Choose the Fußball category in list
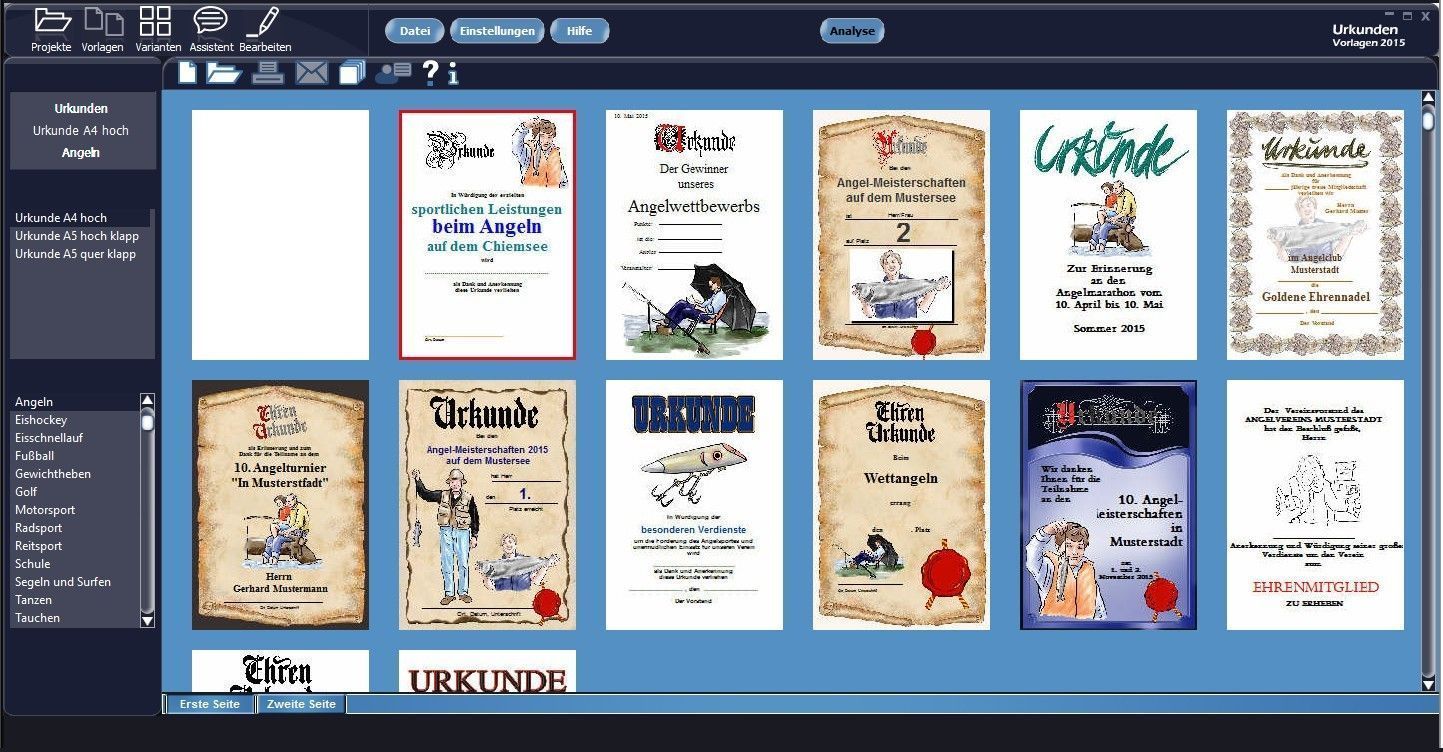 point(34,456)
